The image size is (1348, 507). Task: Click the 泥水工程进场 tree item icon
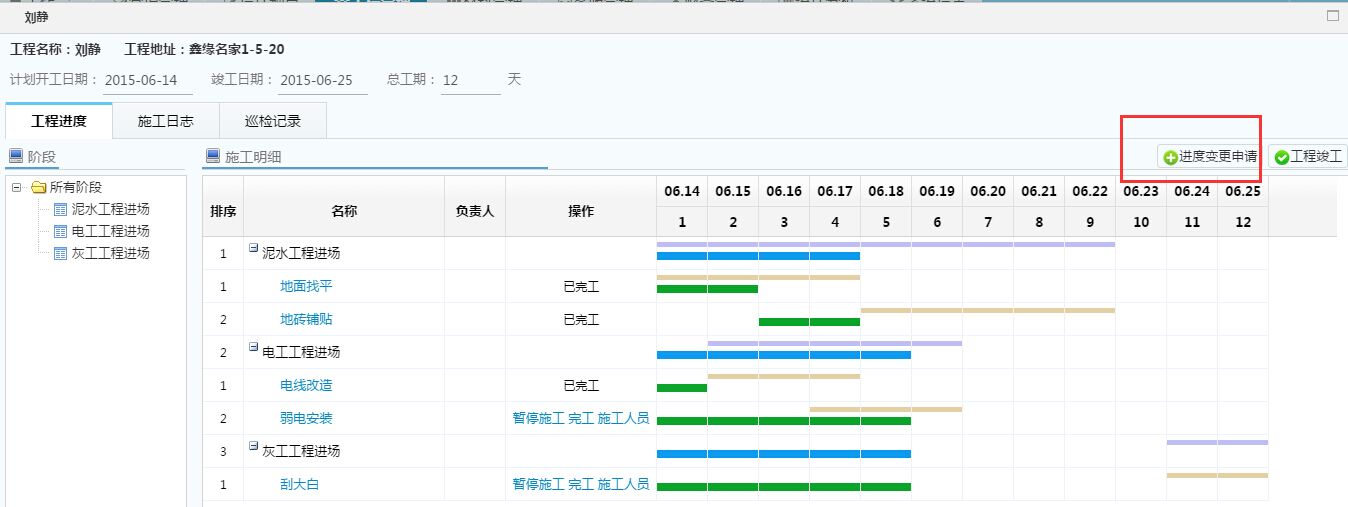click(60, 209)
